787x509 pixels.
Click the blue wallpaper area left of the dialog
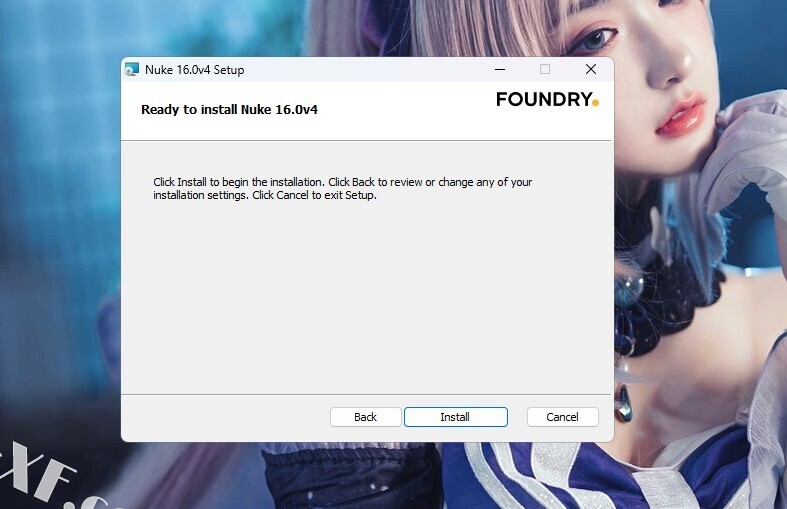[60, 251]
